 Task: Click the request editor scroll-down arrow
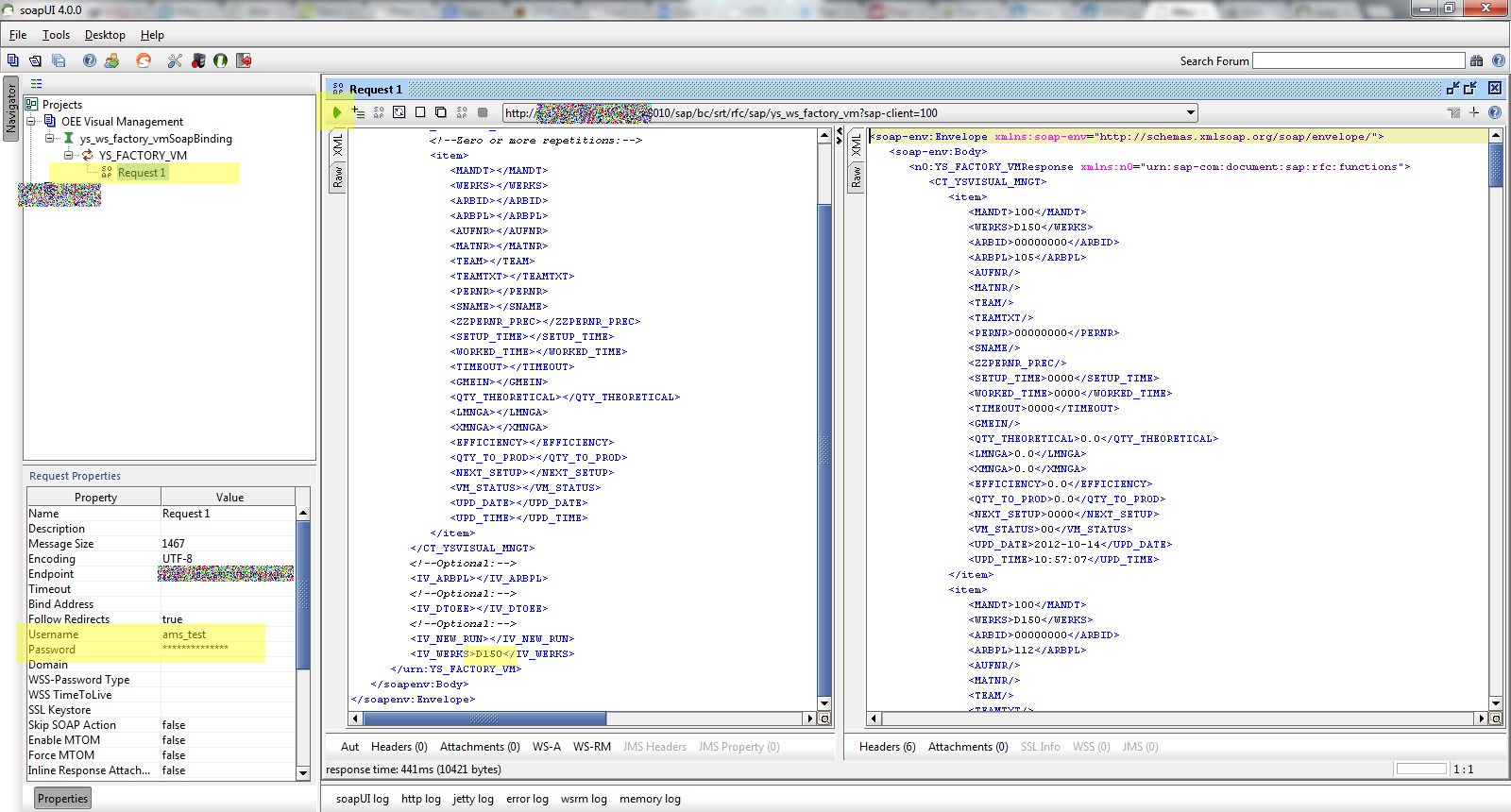point(824,702)
